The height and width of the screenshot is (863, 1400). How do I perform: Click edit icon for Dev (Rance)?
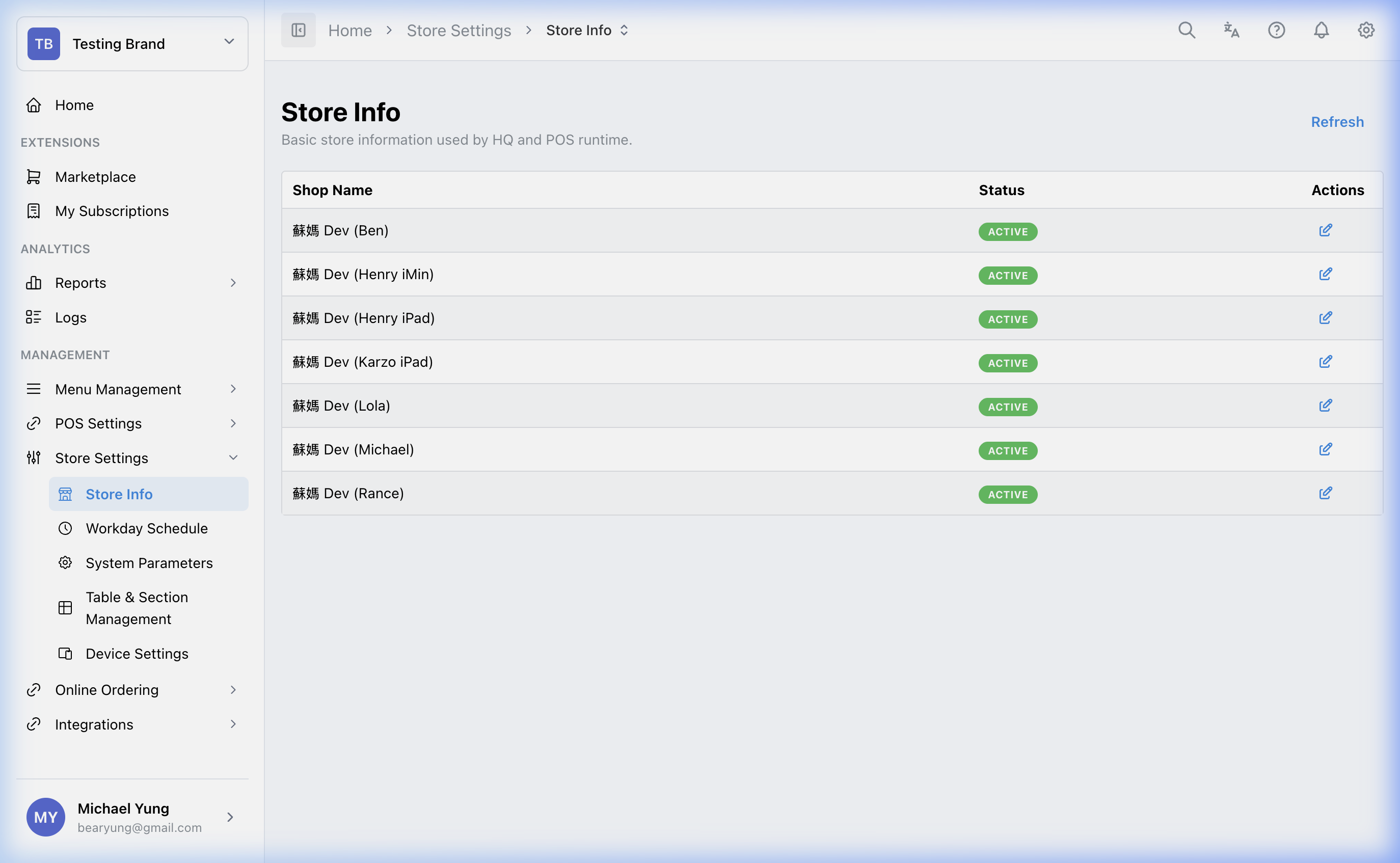point(1325,493)
